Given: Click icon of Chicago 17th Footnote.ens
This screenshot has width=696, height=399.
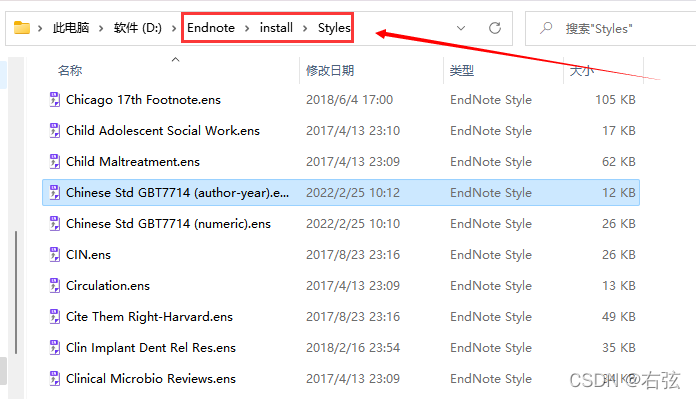Looking at the screenshot, I should coord(55,100).
